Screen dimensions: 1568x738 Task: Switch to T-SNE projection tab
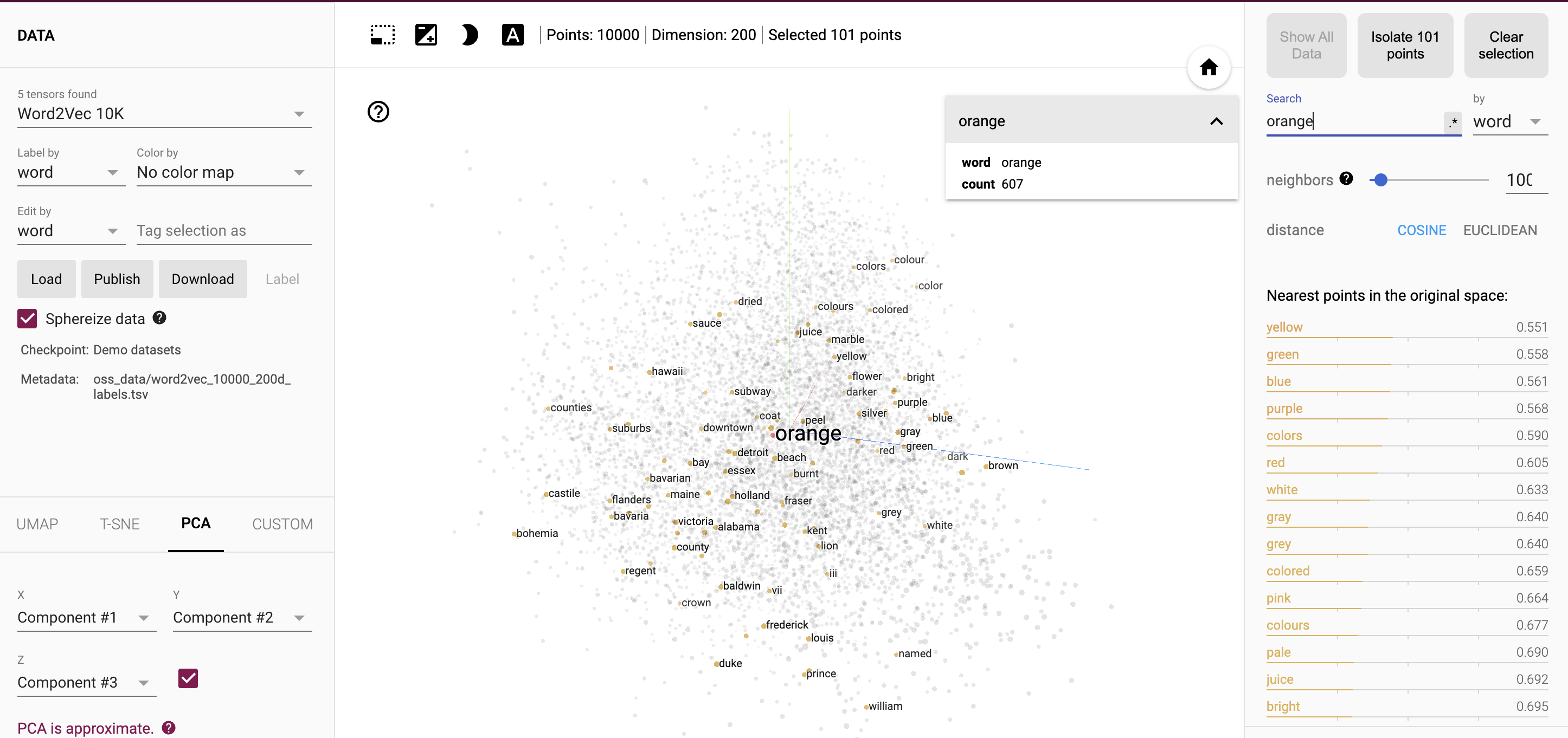pos(118,524)
